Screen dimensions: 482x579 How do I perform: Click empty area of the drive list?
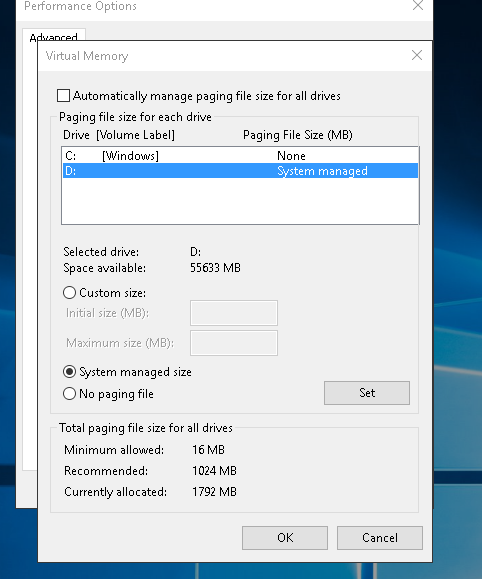coord(240,201)
